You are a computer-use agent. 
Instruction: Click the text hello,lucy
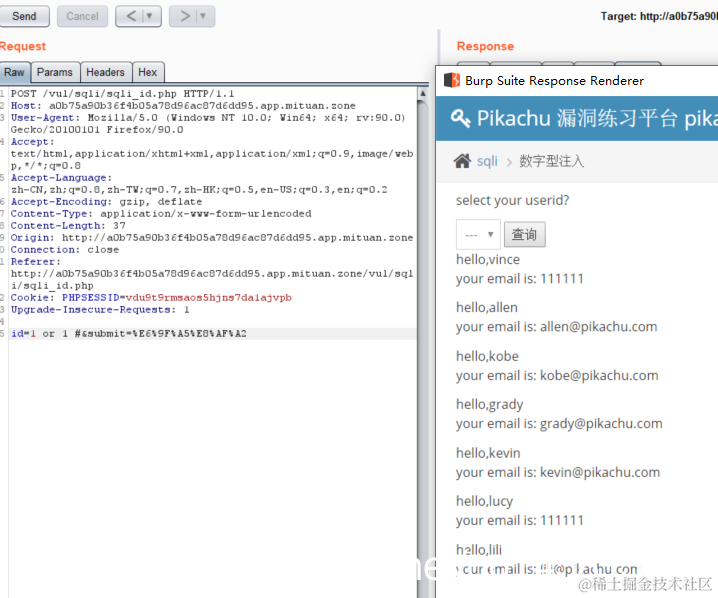pyautogui.click(x=484, y=501)
